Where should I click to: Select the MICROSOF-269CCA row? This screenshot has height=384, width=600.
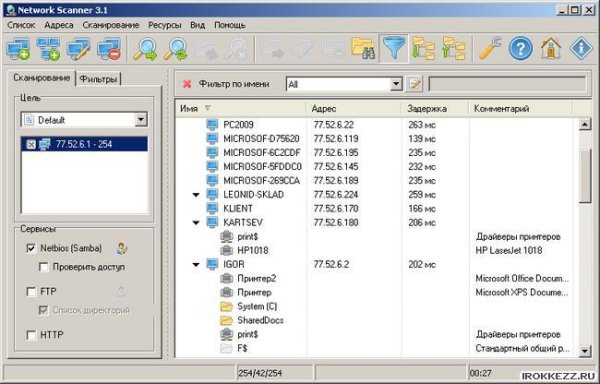click(x=262, y=181)
